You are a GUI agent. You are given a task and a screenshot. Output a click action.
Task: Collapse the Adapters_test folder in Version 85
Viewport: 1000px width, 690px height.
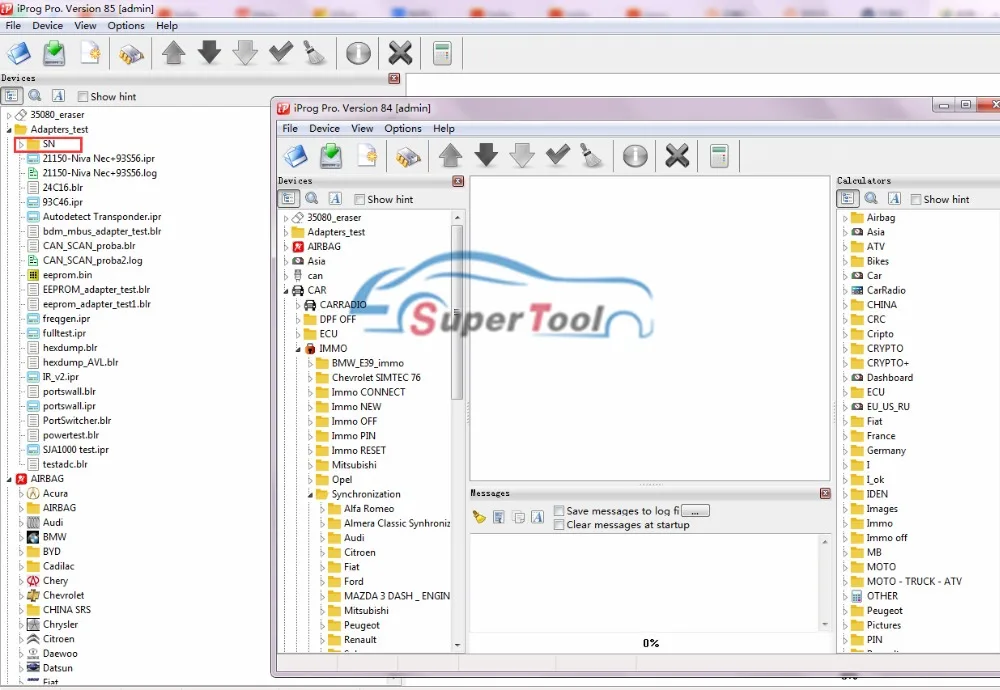coord(9,129)
